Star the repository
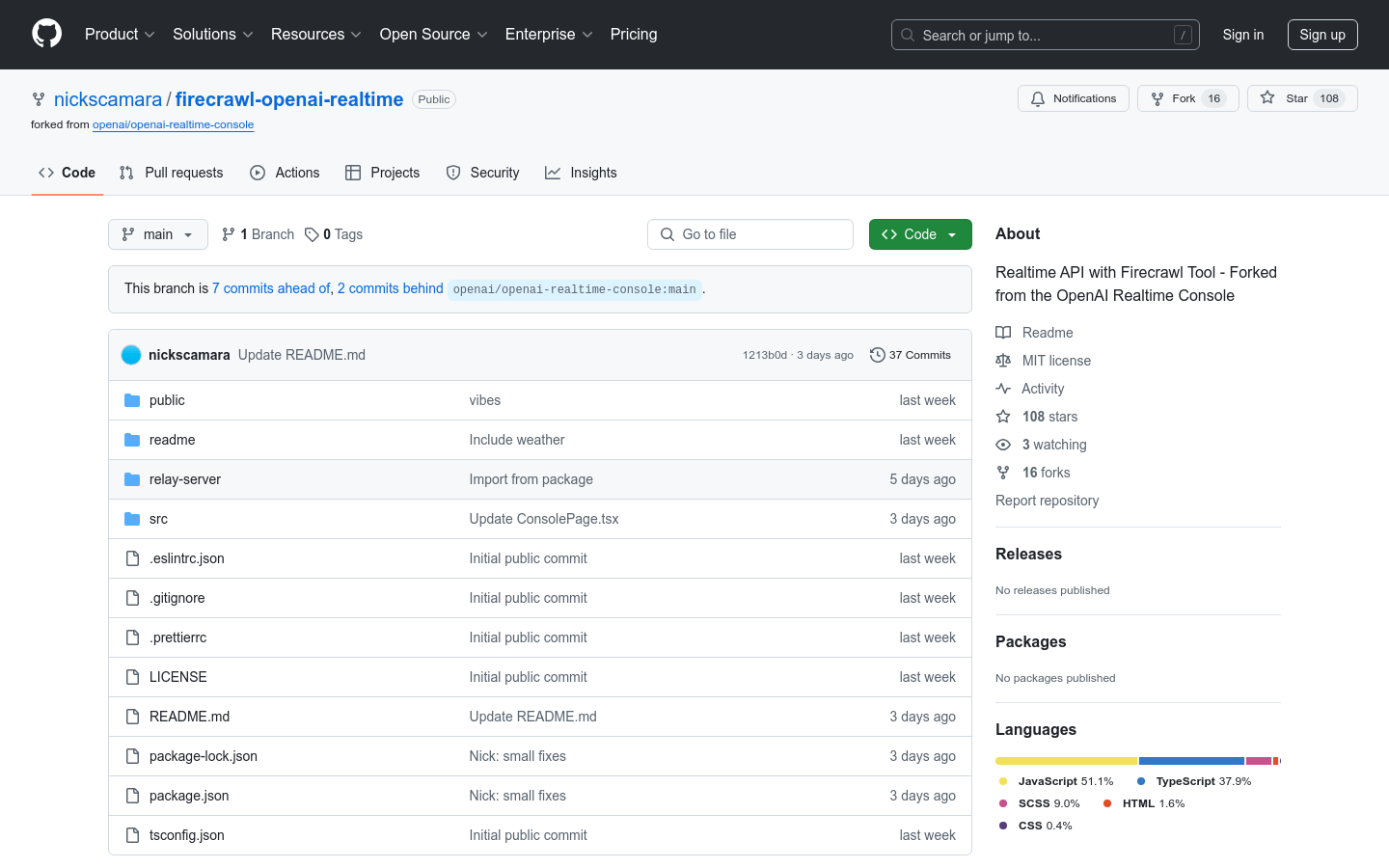Viewport: 1389px width, 868px height. [x=1302, y=98]
